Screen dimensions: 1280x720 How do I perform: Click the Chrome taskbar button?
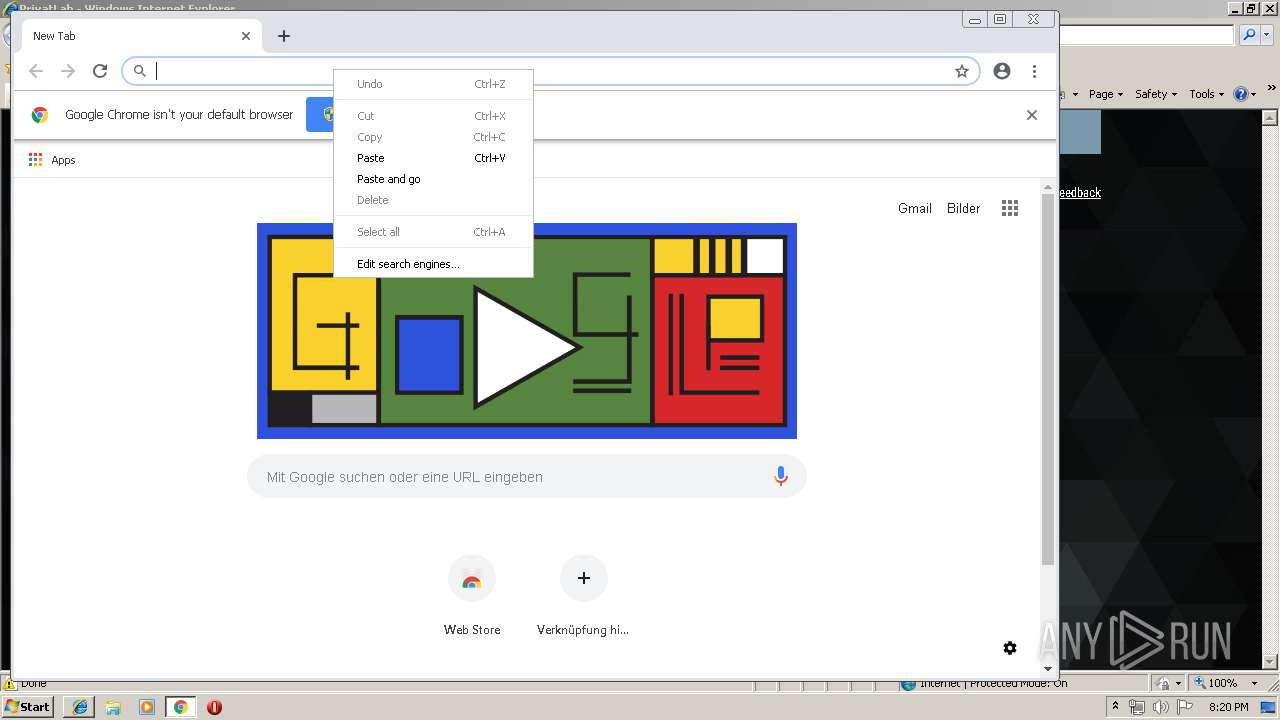point(180,707)
